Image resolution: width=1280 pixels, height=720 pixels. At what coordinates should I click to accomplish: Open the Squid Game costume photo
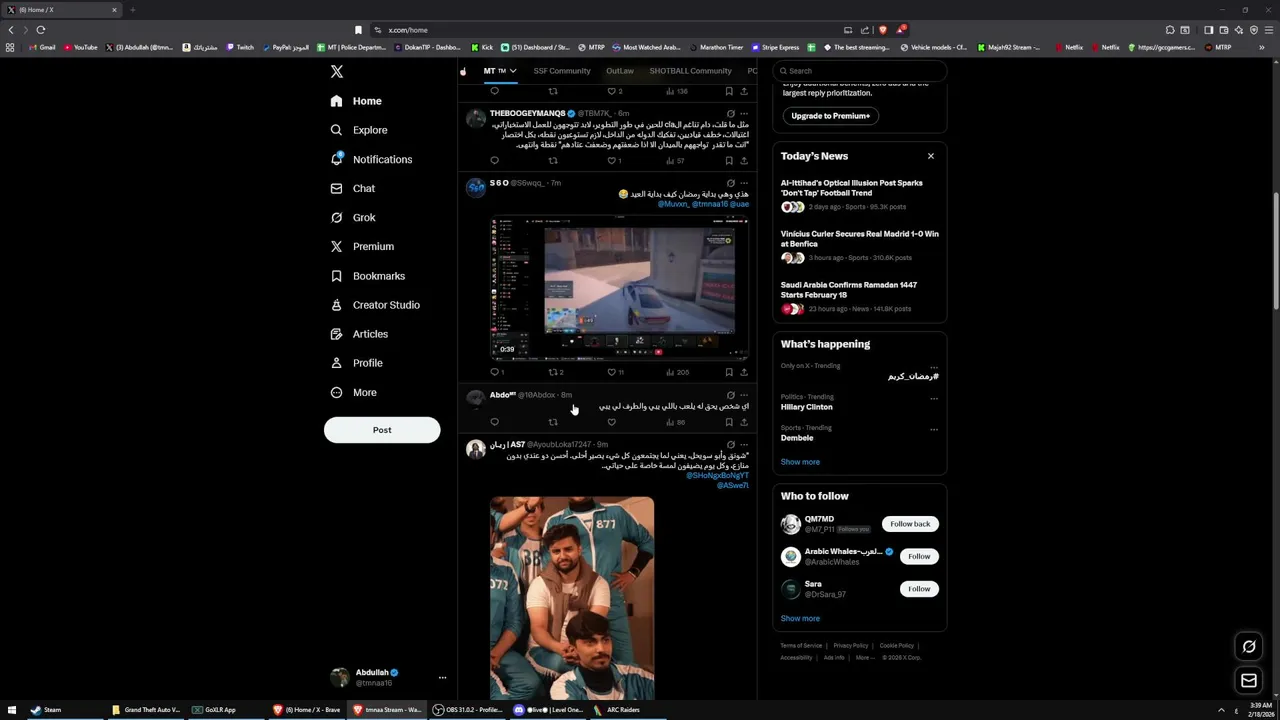pyautogui.click(x=572, y=598)
